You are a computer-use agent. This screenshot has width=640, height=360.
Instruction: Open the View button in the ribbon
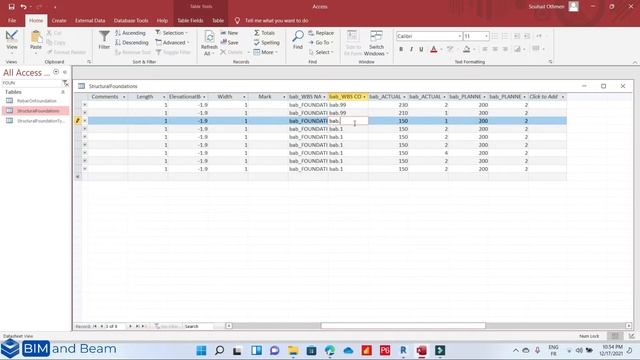(11, 41)
